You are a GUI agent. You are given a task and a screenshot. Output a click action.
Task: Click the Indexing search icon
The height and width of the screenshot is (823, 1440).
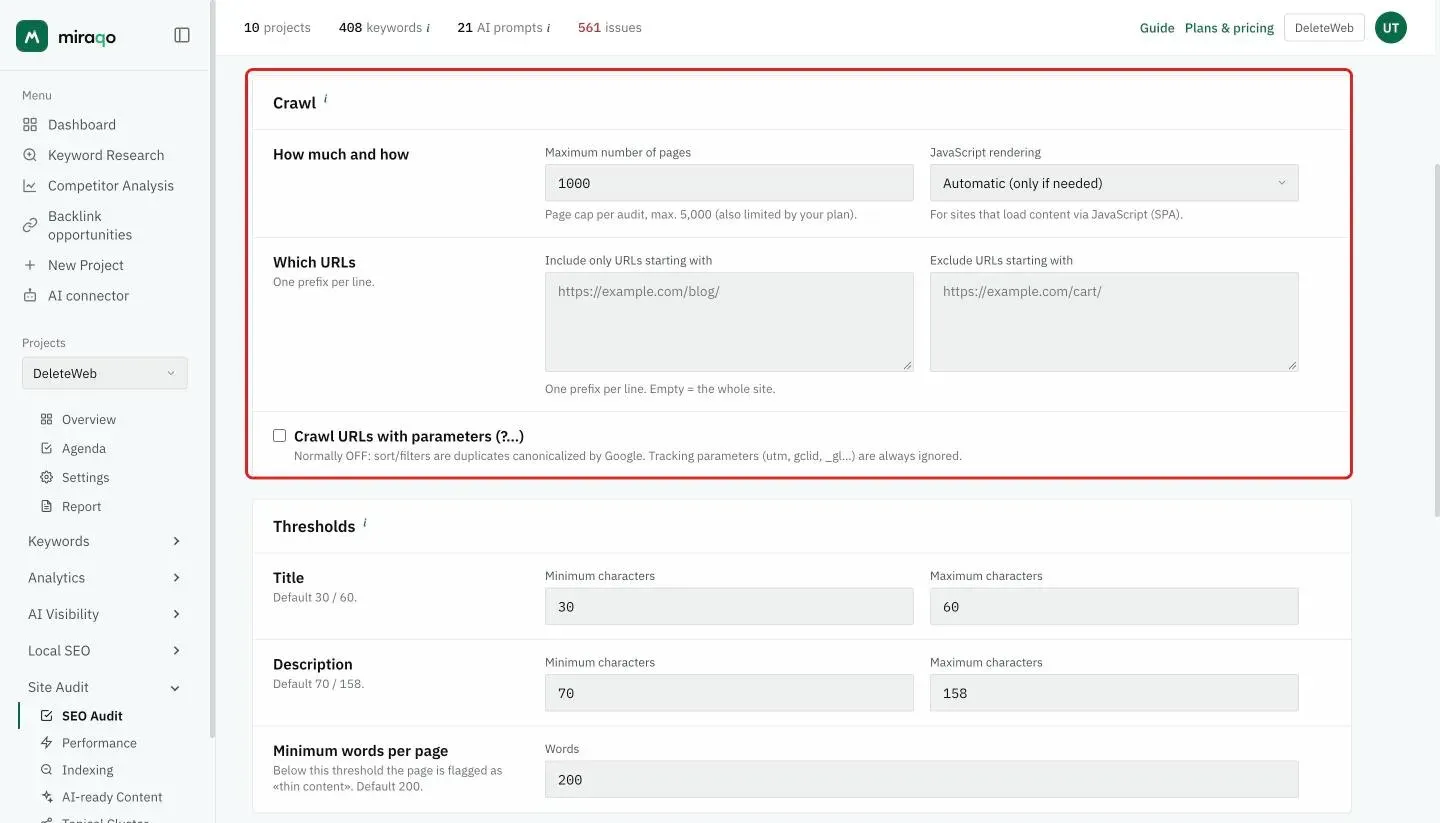(46, 770)
